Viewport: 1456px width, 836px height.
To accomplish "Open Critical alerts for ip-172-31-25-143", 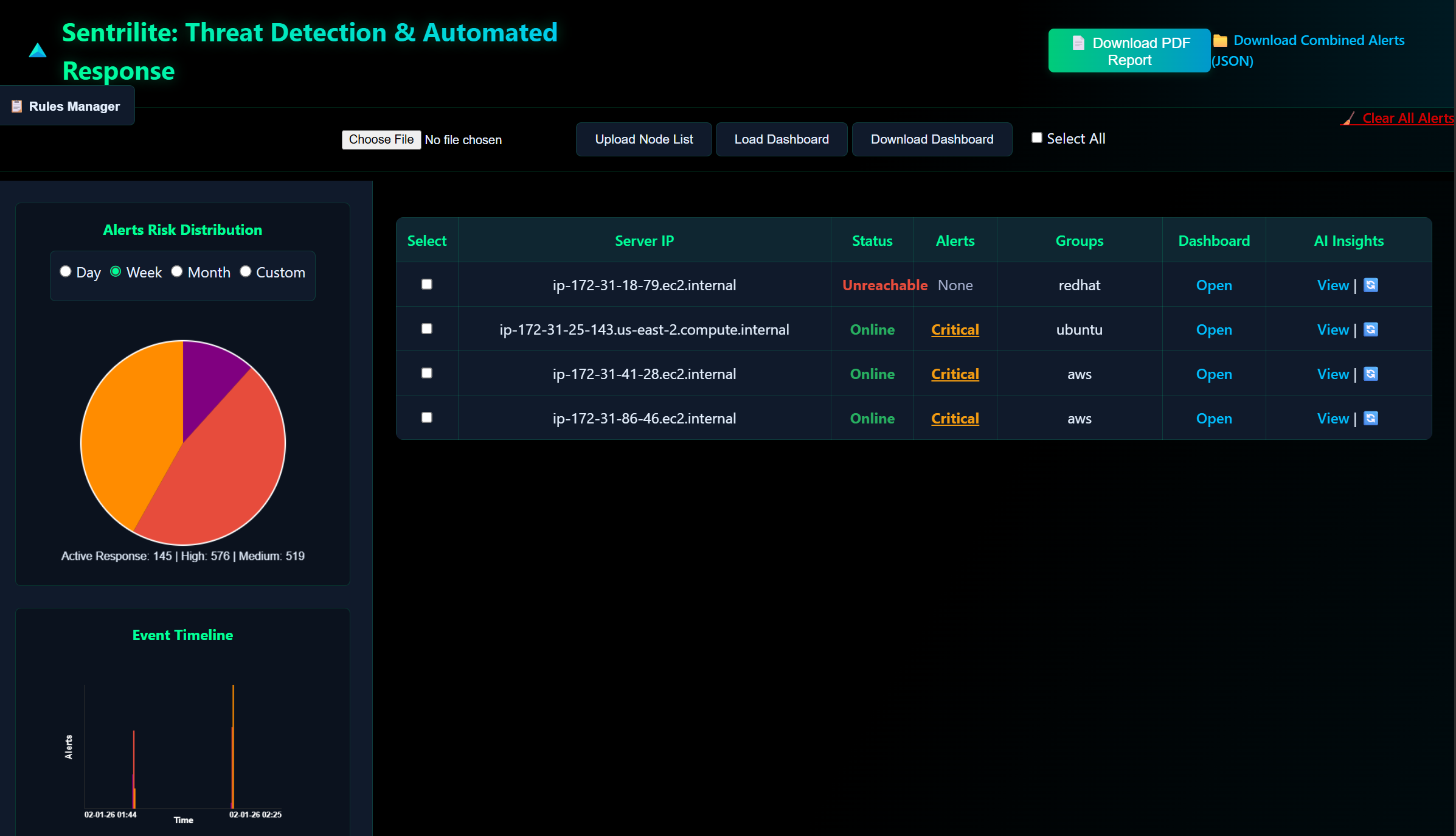I will coord(955,329).
